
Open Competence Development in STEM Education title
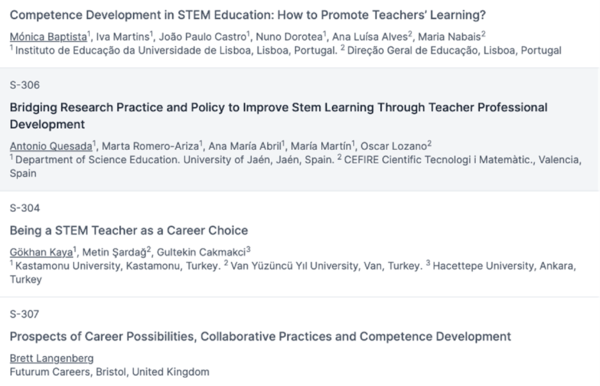click(248, 15)
